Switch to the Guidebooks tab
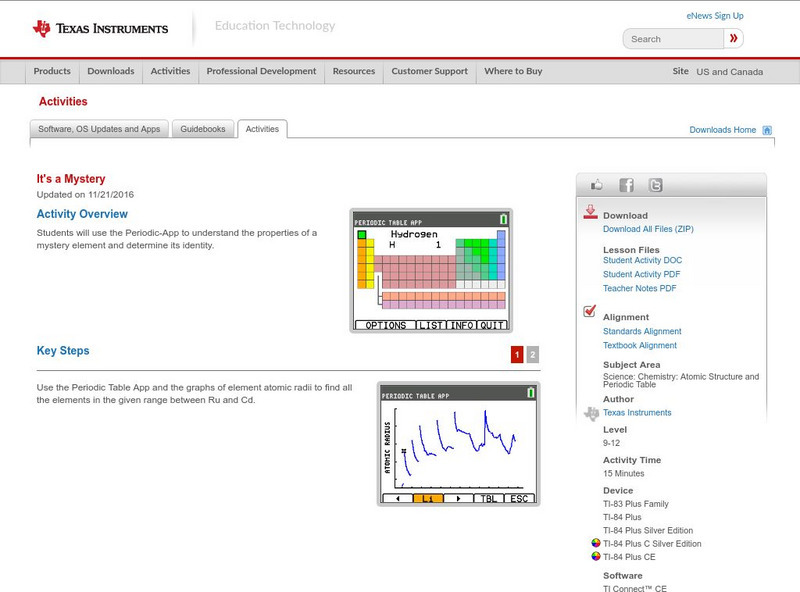Viewport: 800px width, 592px height. pos(201,128)
